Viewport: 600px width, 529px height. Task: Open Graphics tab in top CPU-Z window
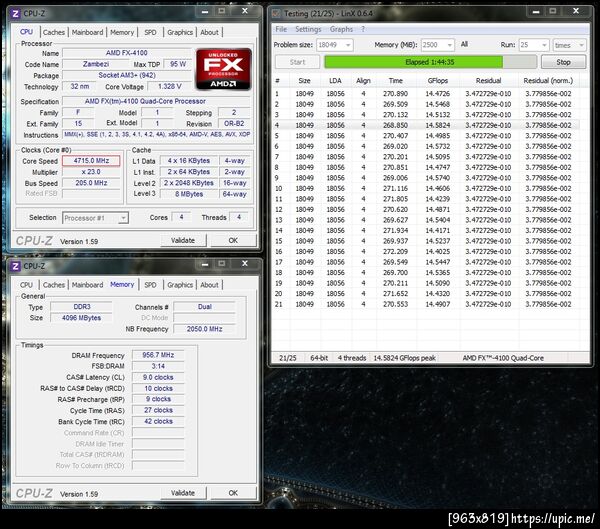tap(180, 33)
